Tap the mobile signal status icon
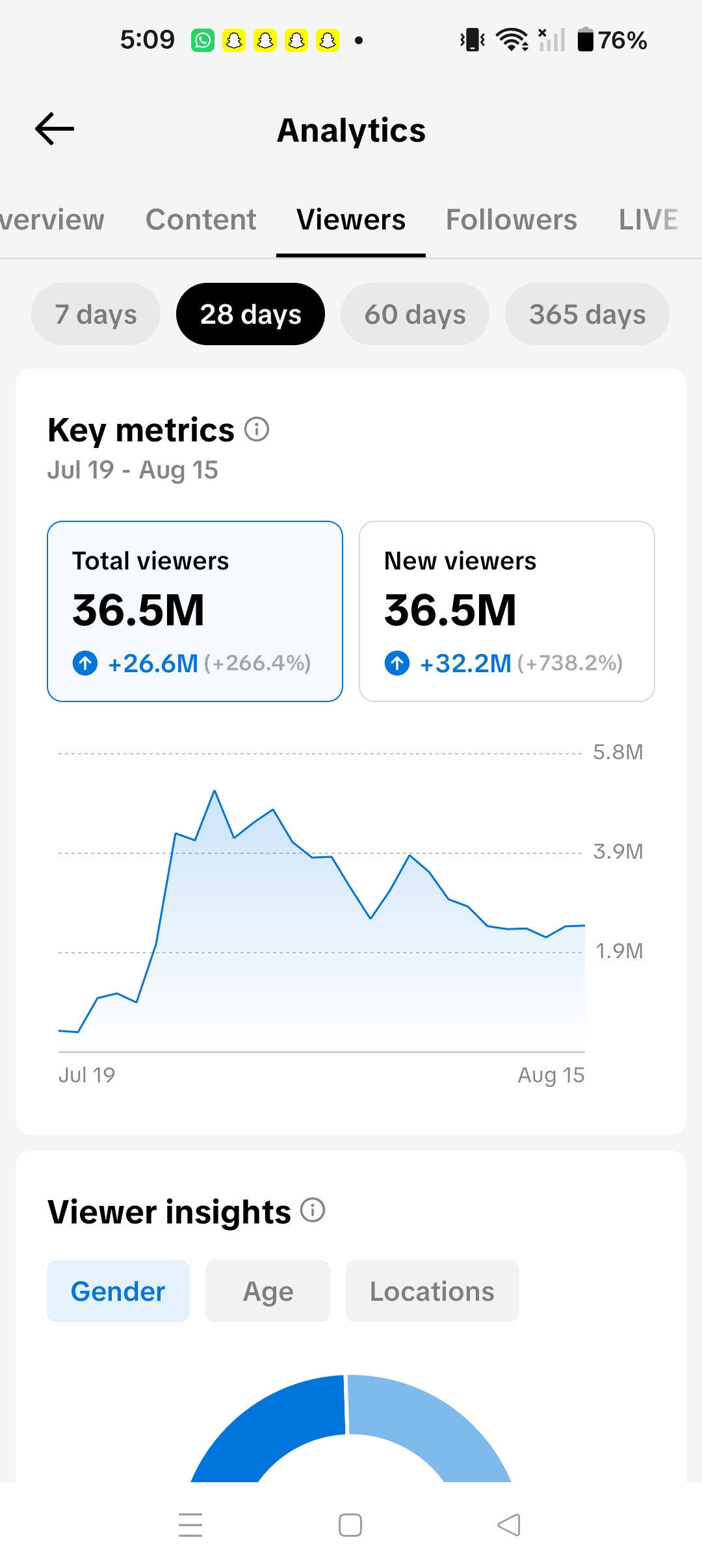 [551, 40]
